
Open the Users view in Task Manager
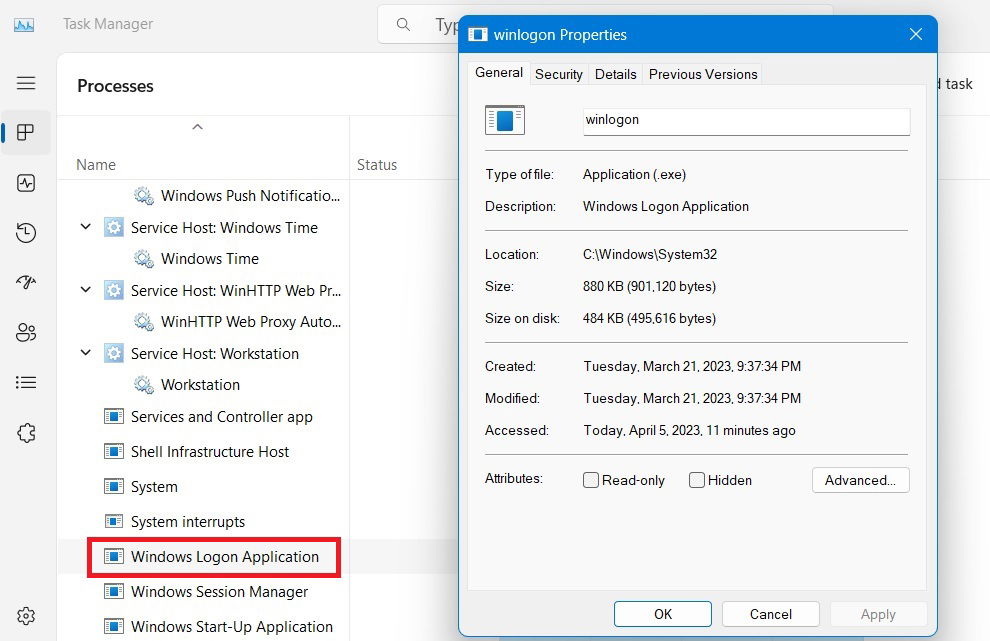(x=25, y=332)
